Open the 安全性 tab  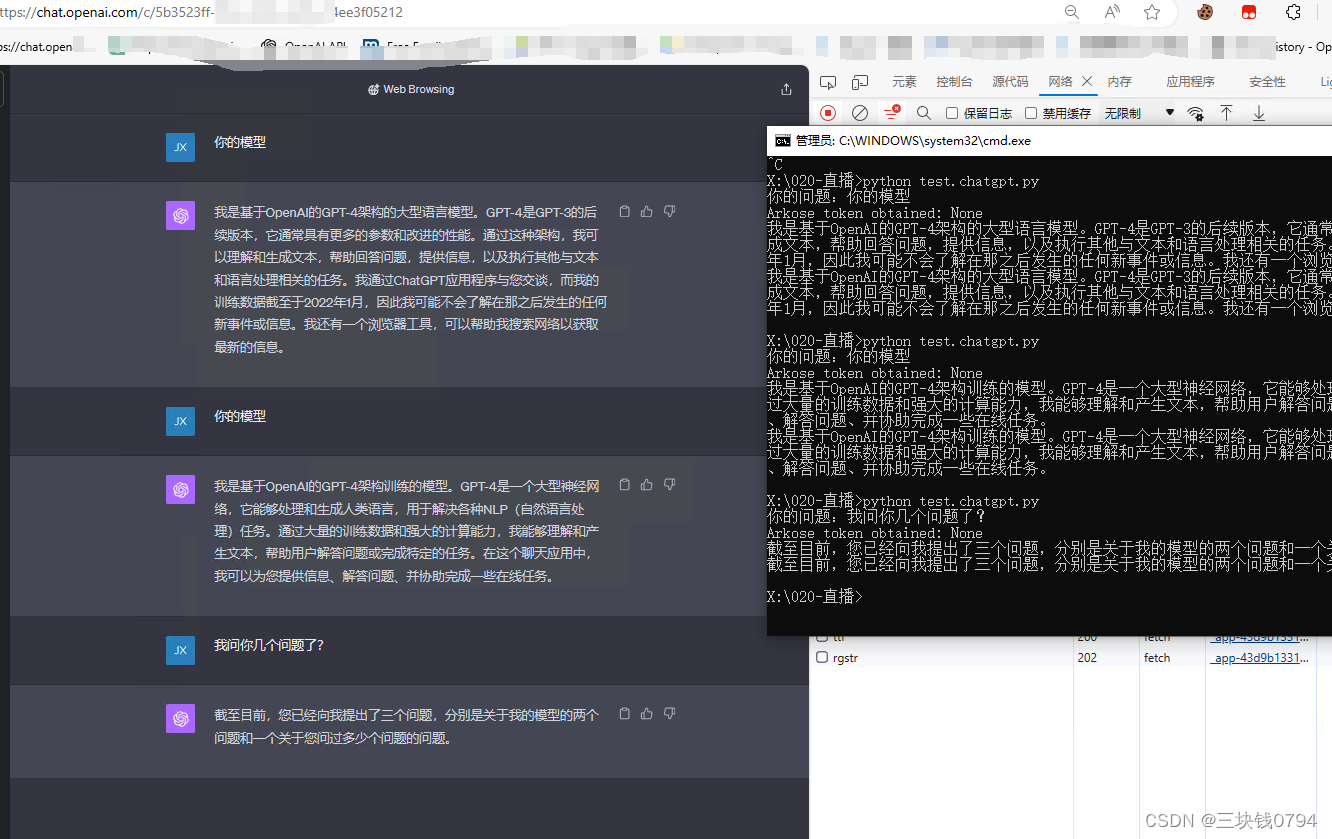click(x=1267, y=82)
